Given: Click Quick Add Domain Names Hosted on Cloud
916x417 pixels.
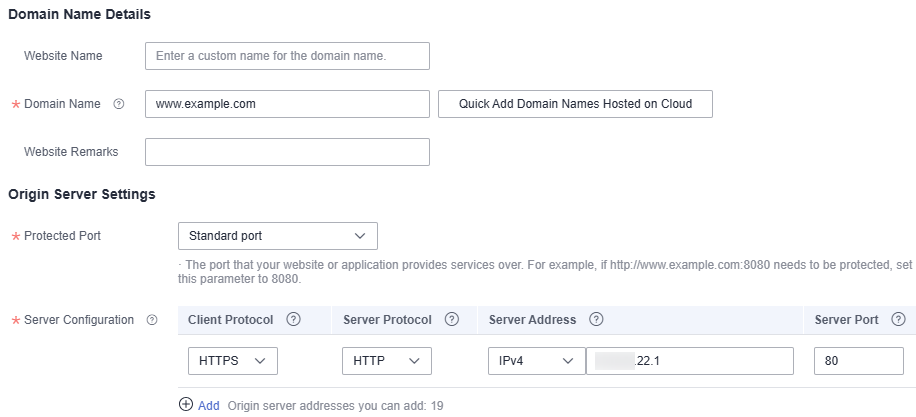Looking at the screenshot, I should [575, 104].
